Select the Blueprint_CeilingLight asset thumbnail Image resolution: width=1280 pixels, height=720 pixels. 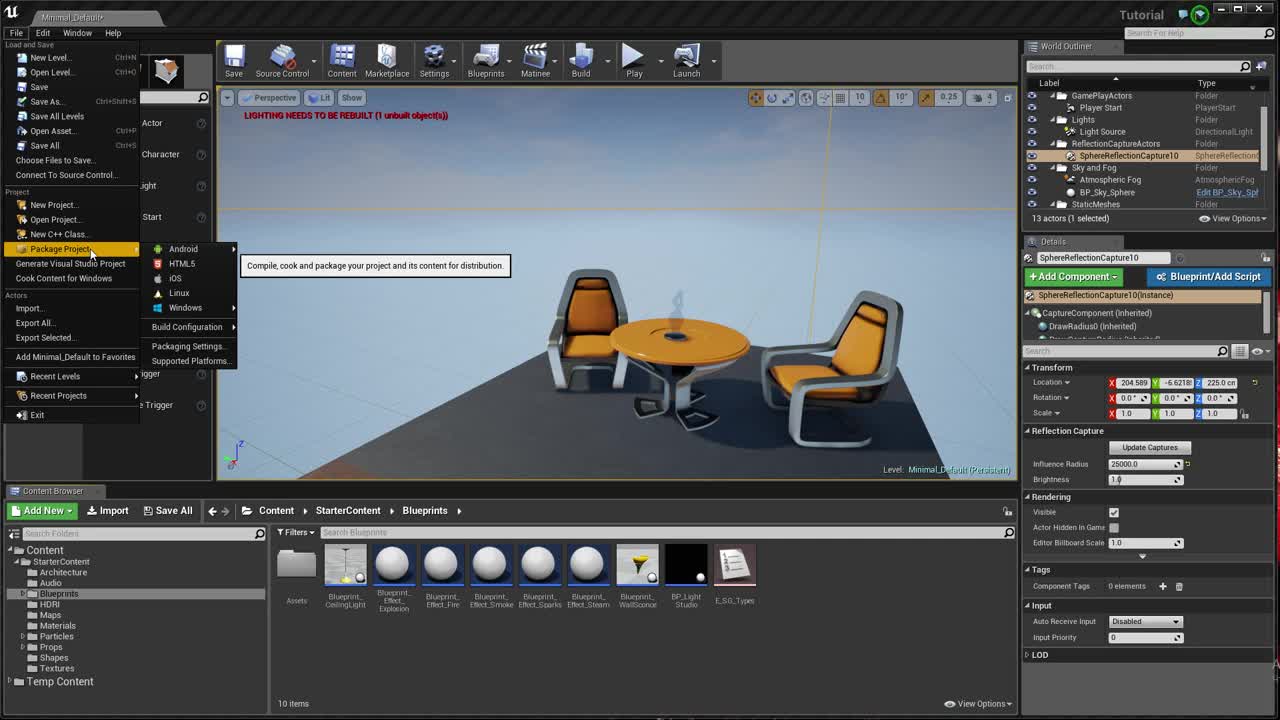(x=345, y=566)
